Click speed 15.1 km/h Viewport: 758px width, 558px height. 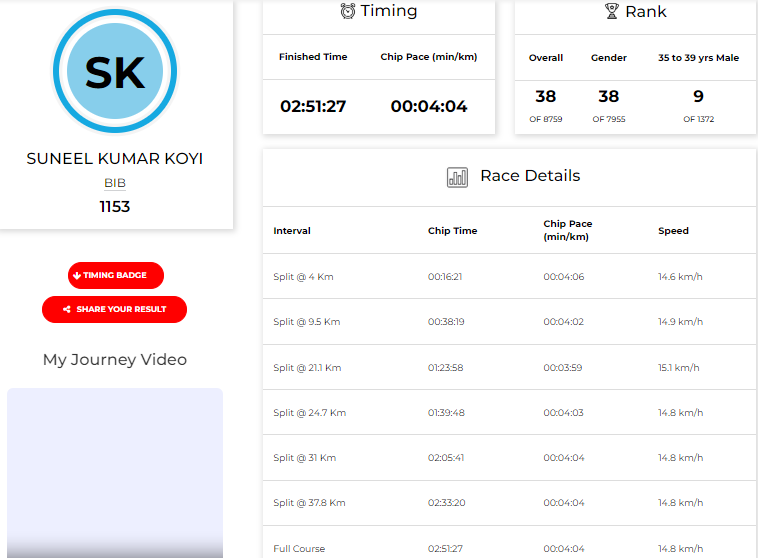tap(678, 367)
